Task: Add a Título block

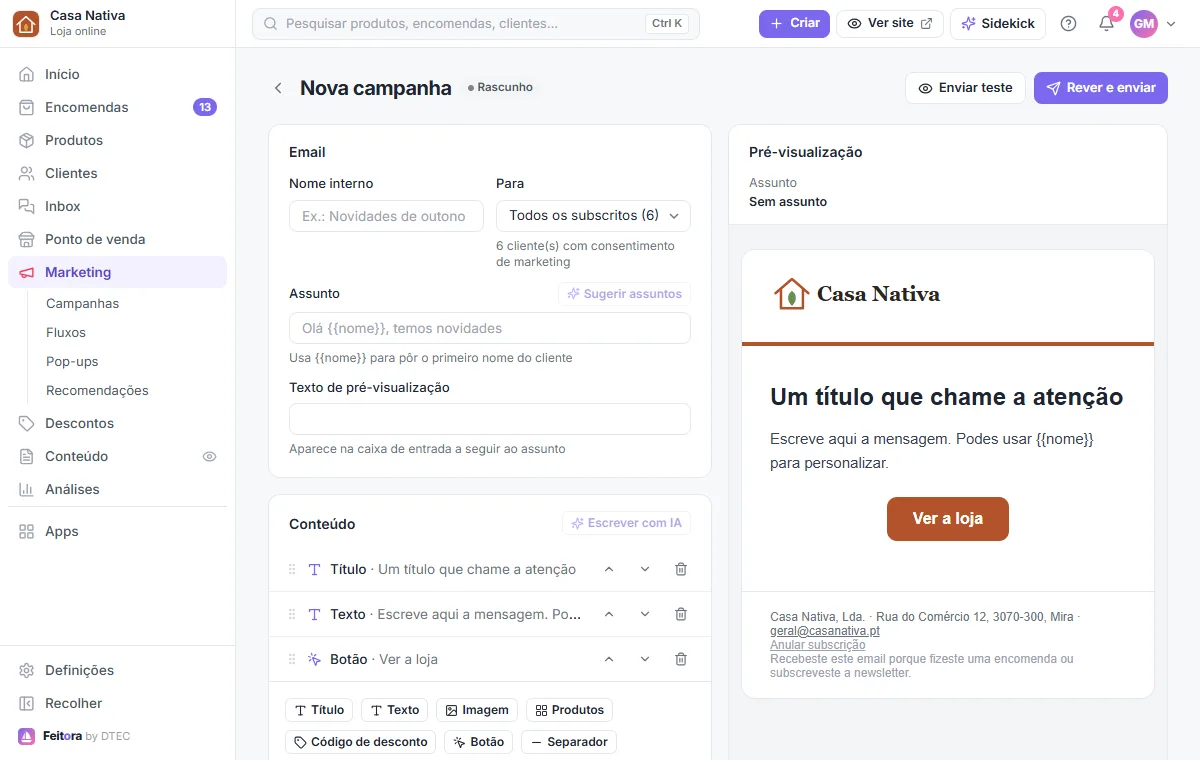Action: click(319, 710)
